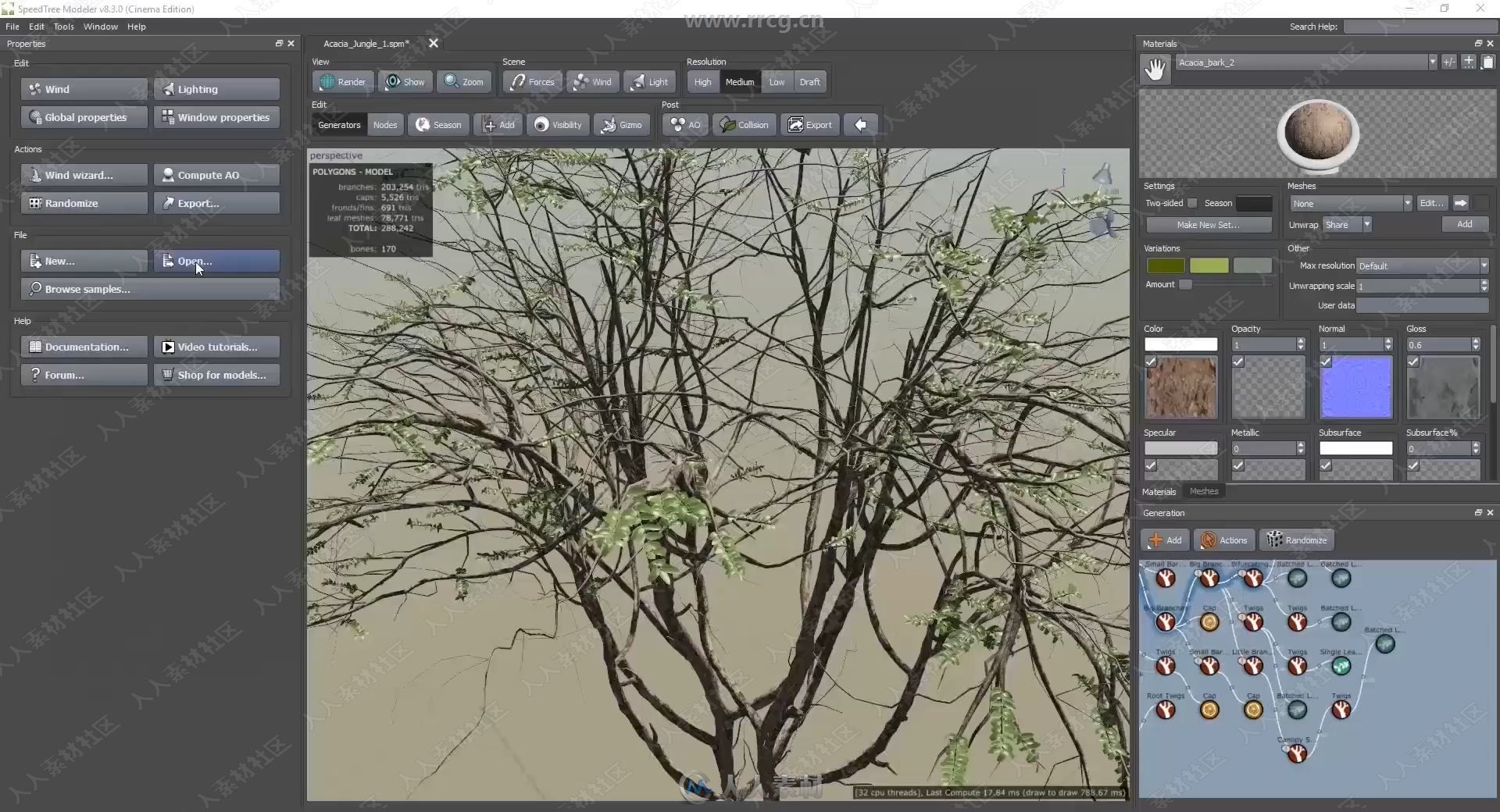Open the Season edit tool

pos(438,125)
